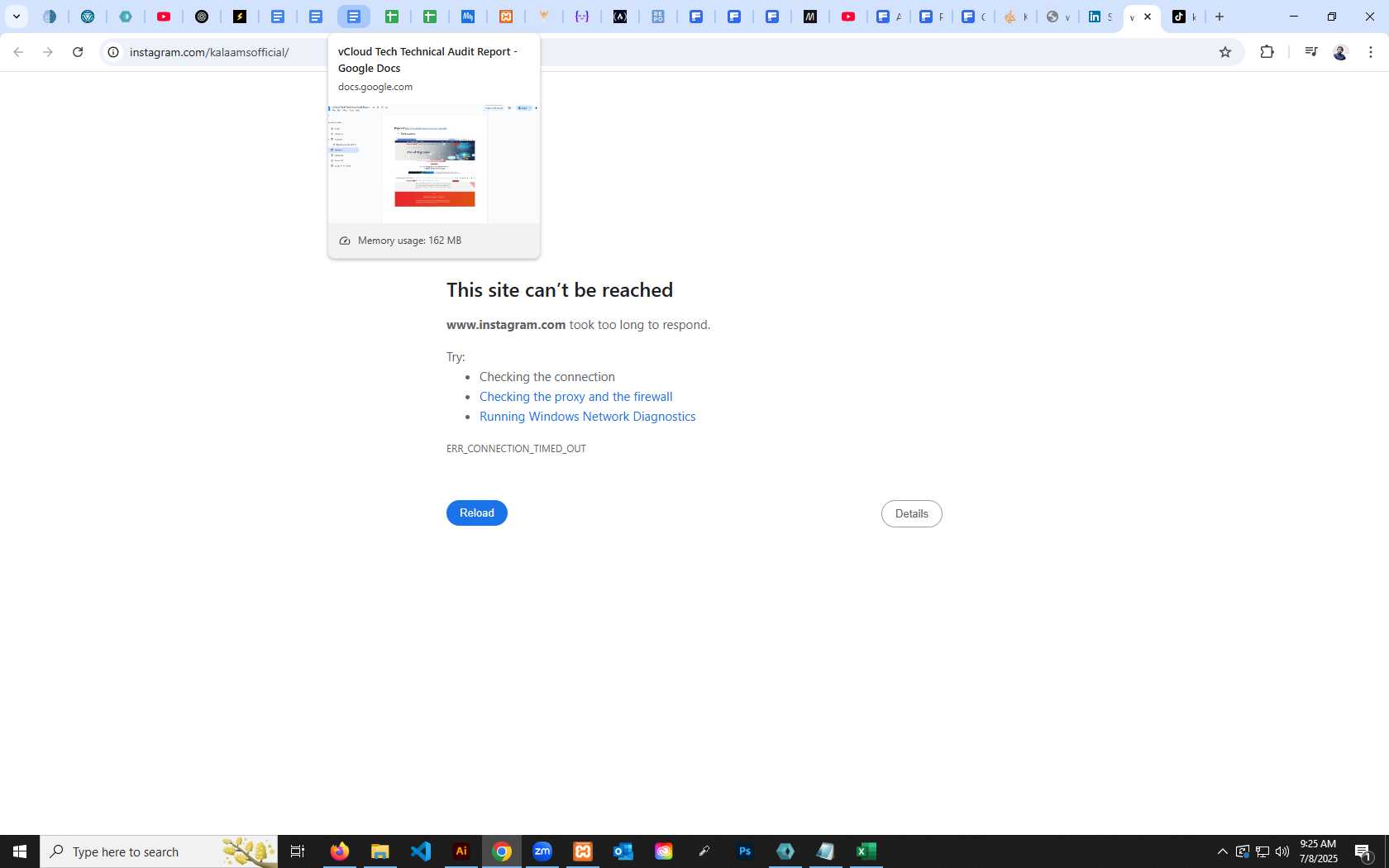Open the media controls icon
Screen dimensions: 1389x868
(1310, 52)
